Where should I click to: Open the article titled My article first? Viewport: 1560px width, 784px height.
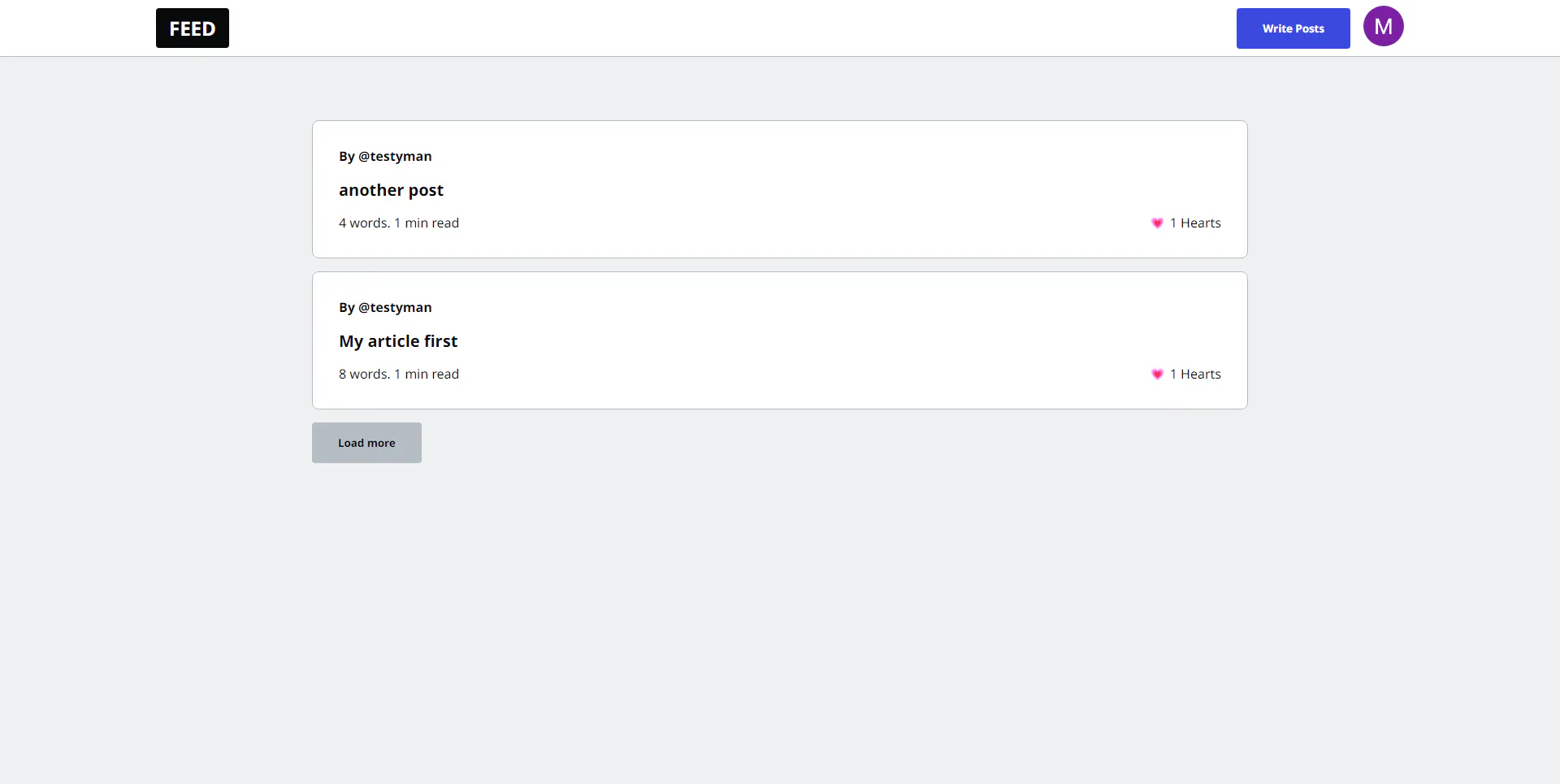(x=398, y=340)
